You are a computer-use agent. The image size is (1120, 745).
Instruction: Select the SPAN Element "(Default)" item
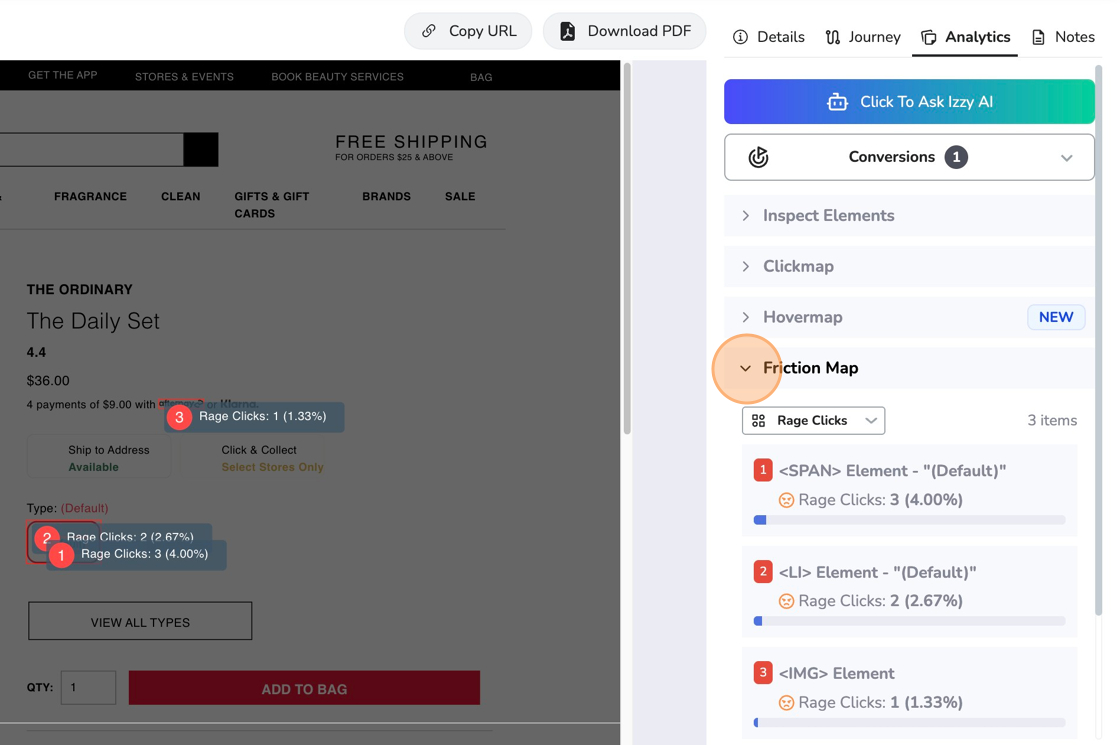[x=909, y=490]
